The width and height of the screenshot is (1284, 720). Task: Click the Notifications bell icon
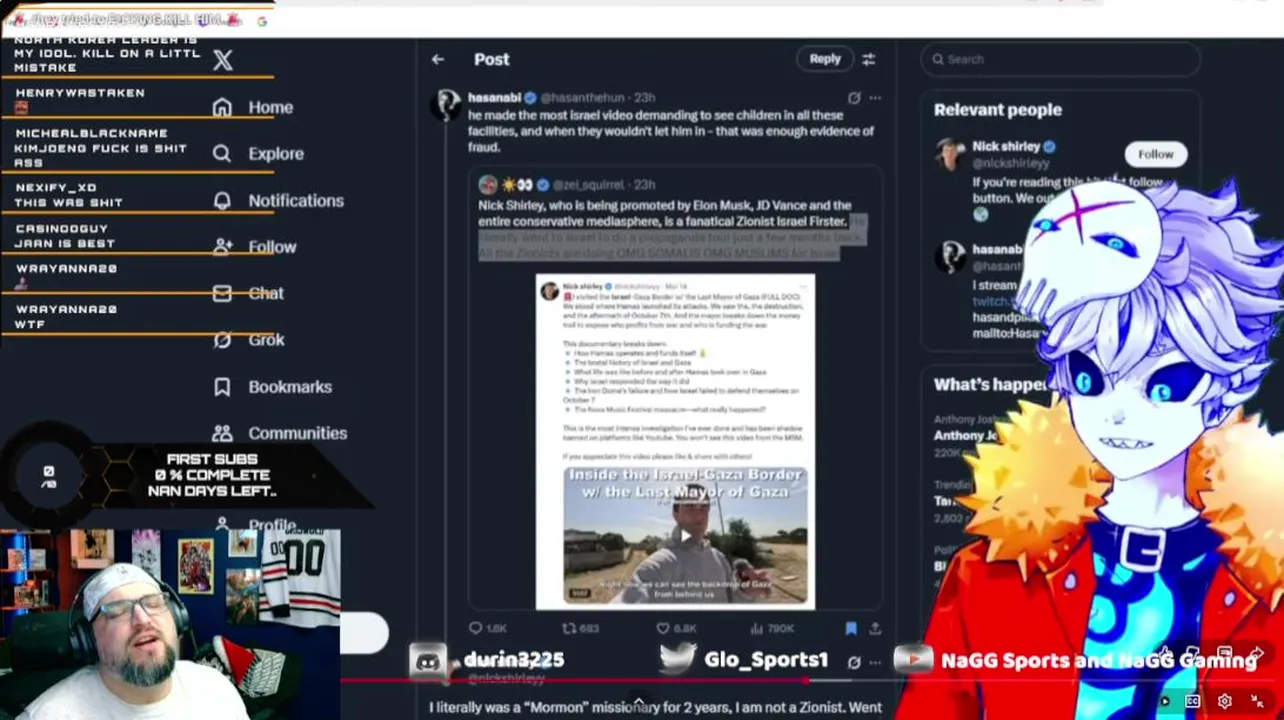tap(222, 200)
